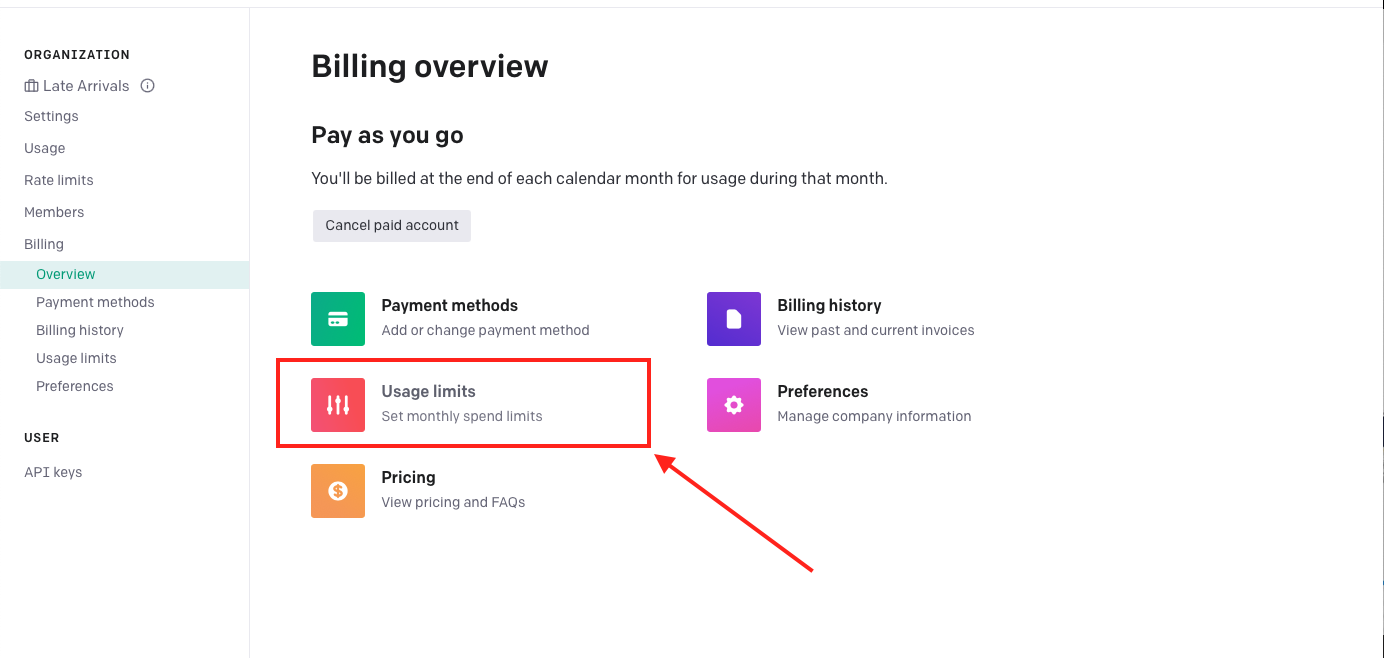1384x658 pixels.
Task: Open Preferences sidebar sub-item
Action: (75, 386)
